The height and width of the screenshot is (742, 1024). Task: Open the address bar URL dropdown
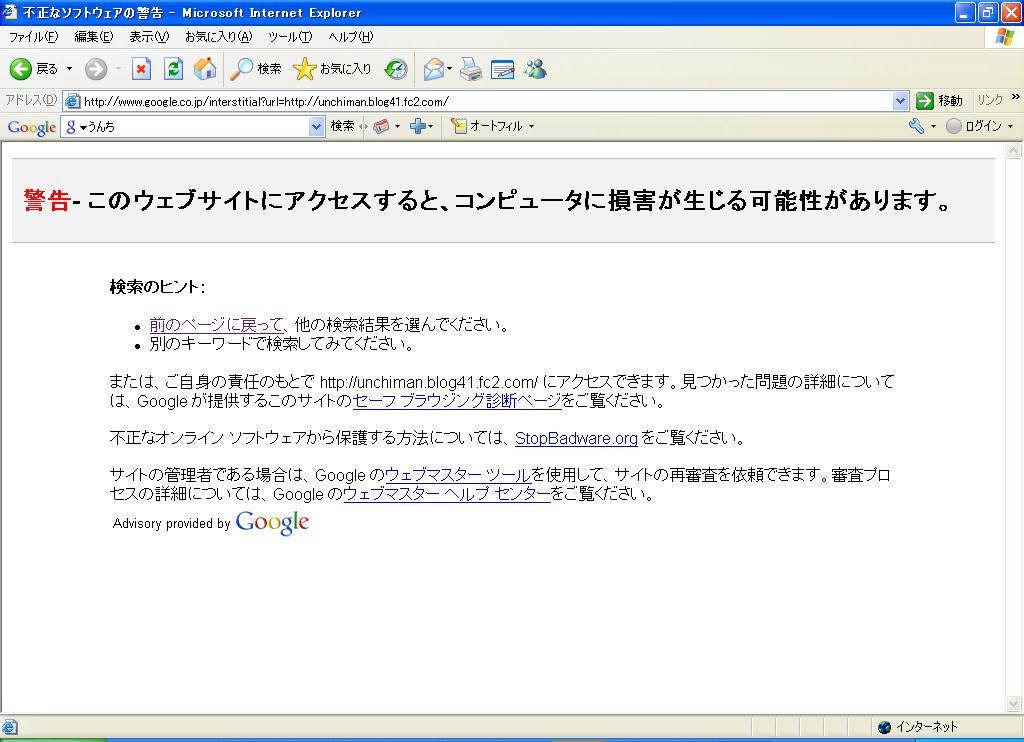900,101
